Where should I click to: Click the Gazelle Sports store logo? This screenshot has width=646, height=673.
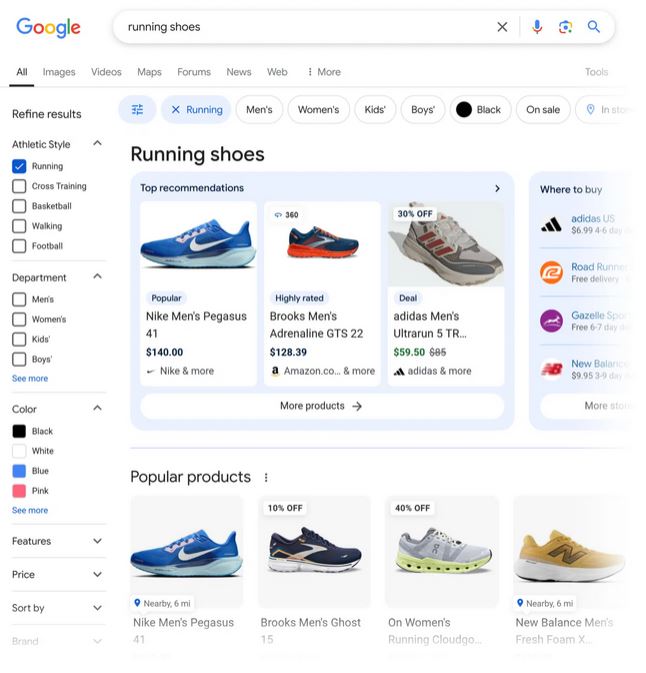click(x=551, y=321)
